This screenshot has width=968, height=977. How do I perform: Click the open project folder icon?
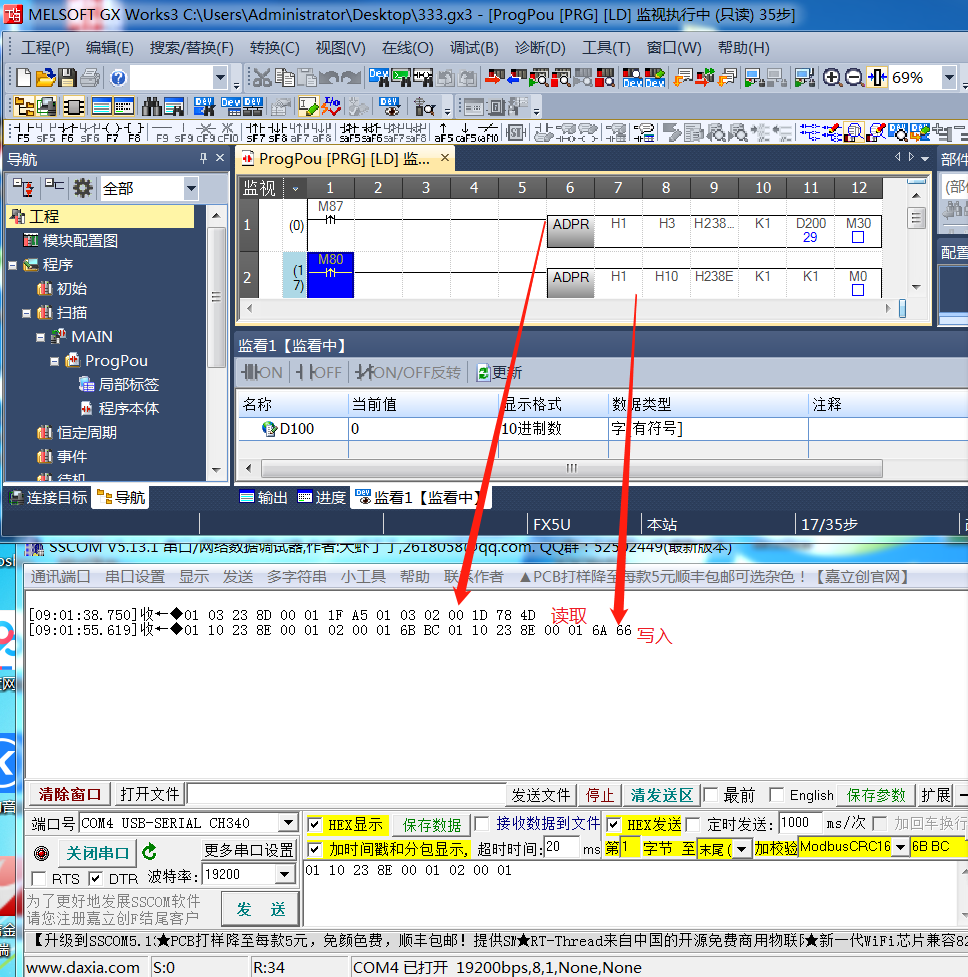pos(45,78)
